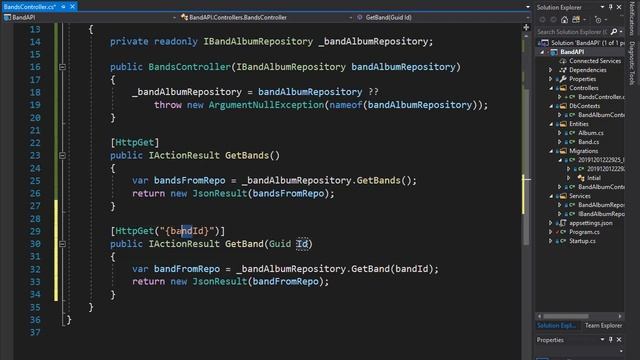The width and height of the screenshot is (640, 360).
Task: Collapse the BandAPI project node
Action: pos(542,52)
